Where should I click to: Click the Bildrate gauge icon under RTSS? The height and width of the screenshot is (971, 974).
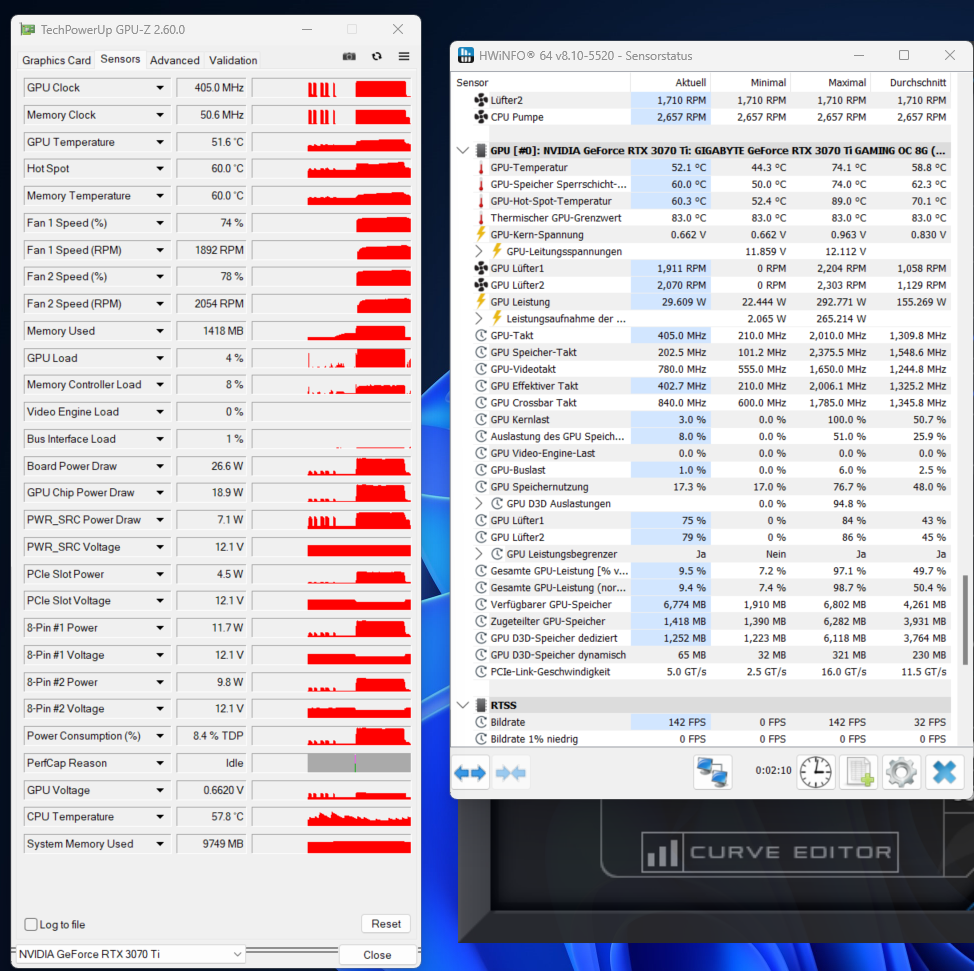(x=481, y=722)
